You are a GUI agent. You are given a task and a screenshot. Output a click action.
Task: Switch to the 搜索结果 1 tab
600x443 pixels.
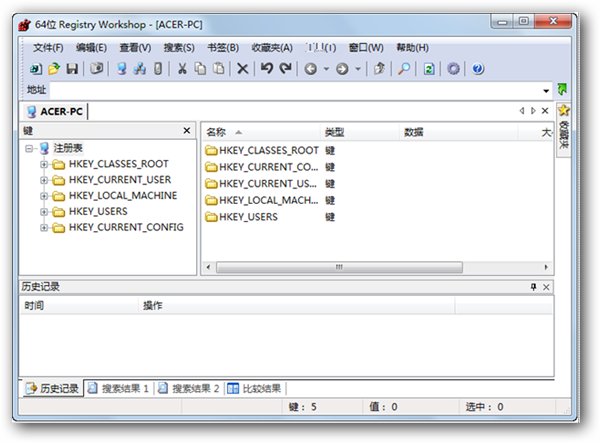[118, 388]
